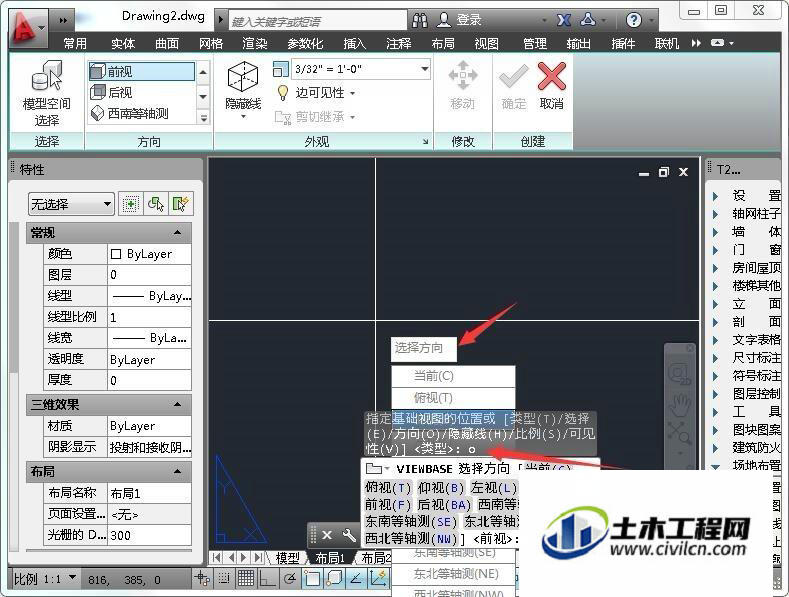Viewport: 789px width, 597px height.
Task: Click the keyword search input field
Action: 318,21
